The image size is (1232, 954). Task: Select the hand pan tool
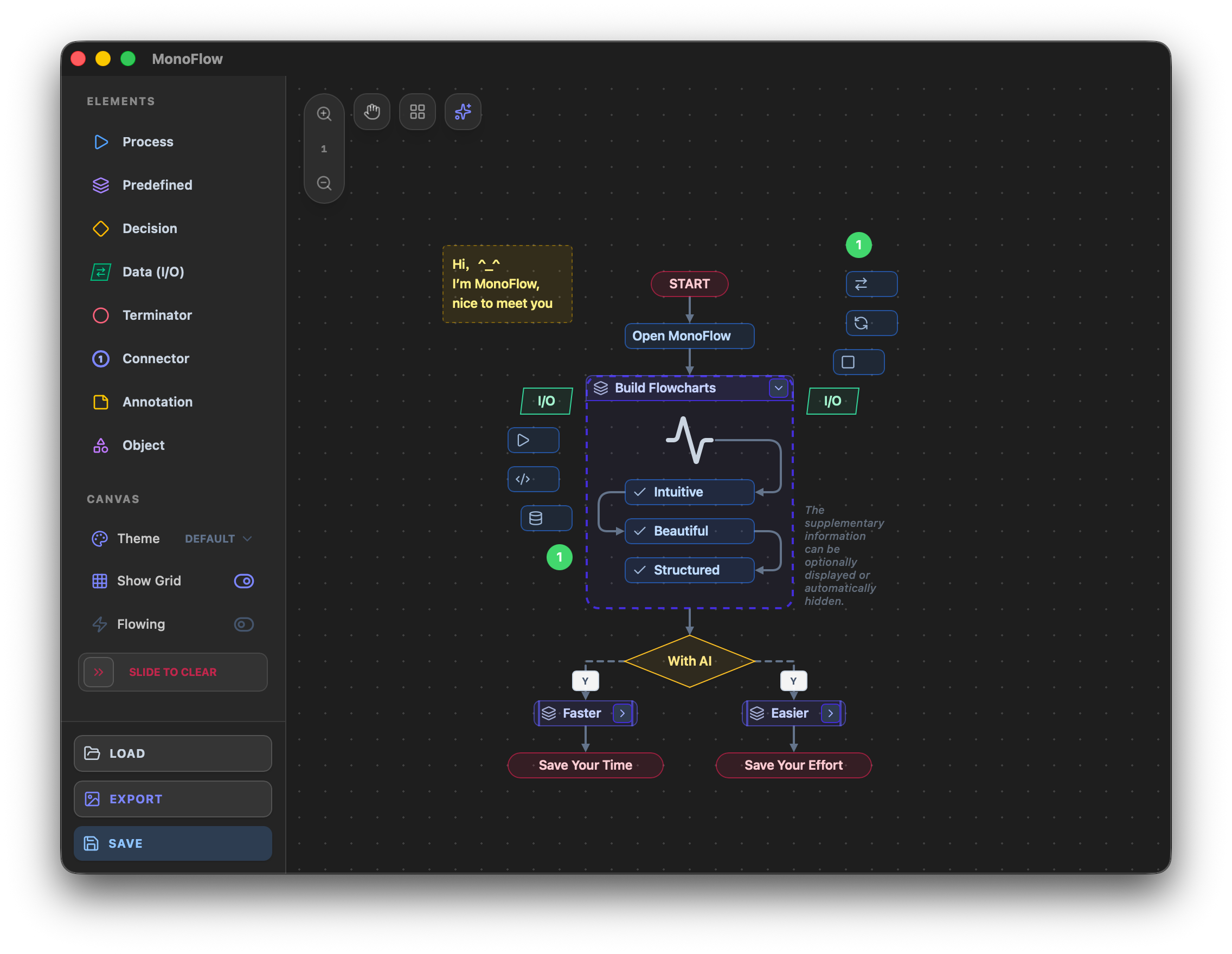coord(372,112)
